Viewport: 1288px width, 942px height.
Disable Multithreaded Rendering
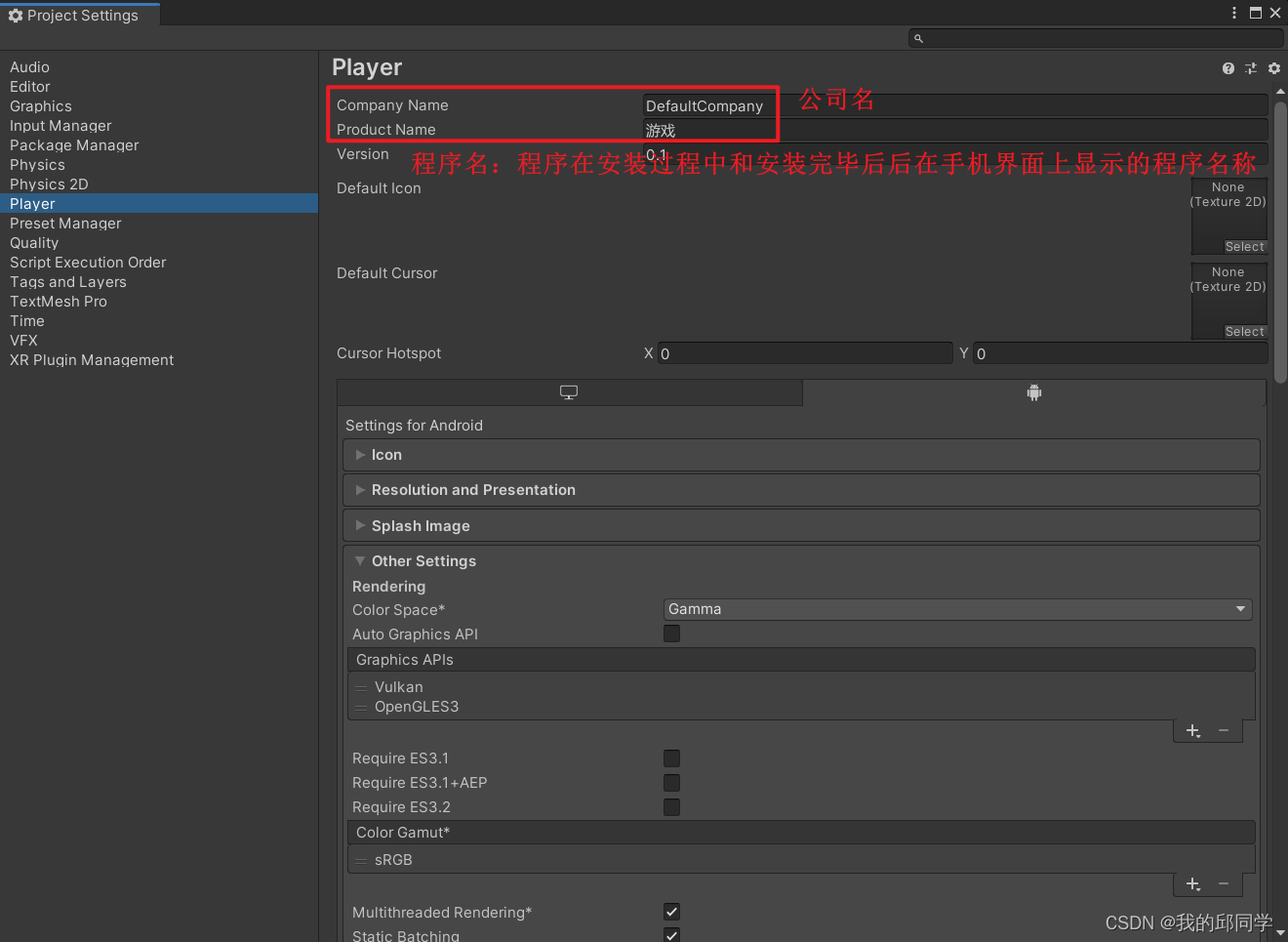[671, 912]
